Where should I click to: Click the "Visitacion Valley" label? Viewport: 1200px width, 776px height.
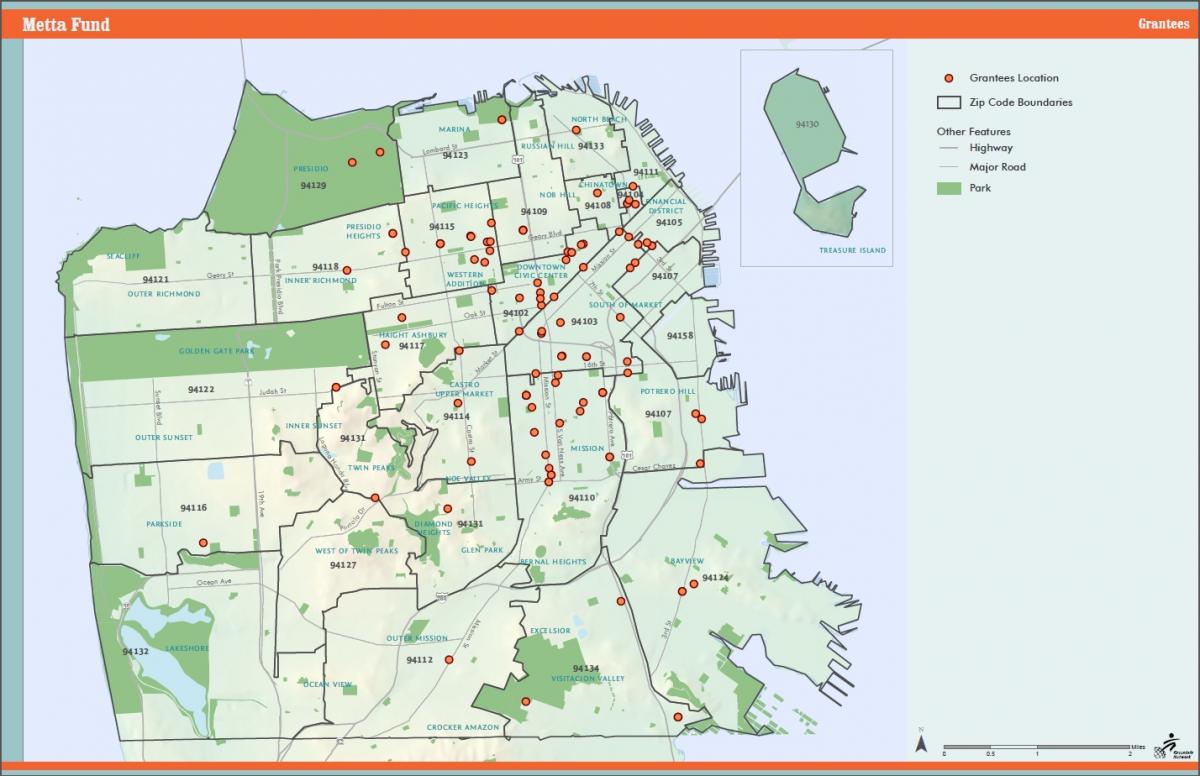[x=586, y=679]
